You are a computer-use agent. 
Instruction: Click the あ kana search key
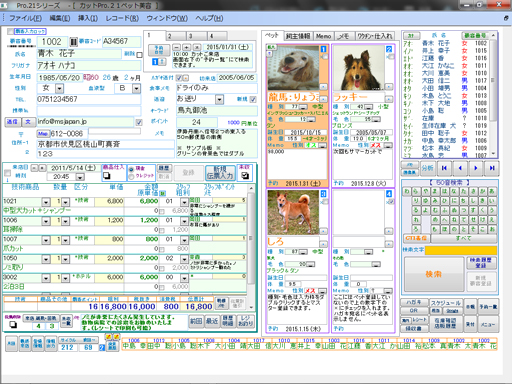tap(492, 191)
